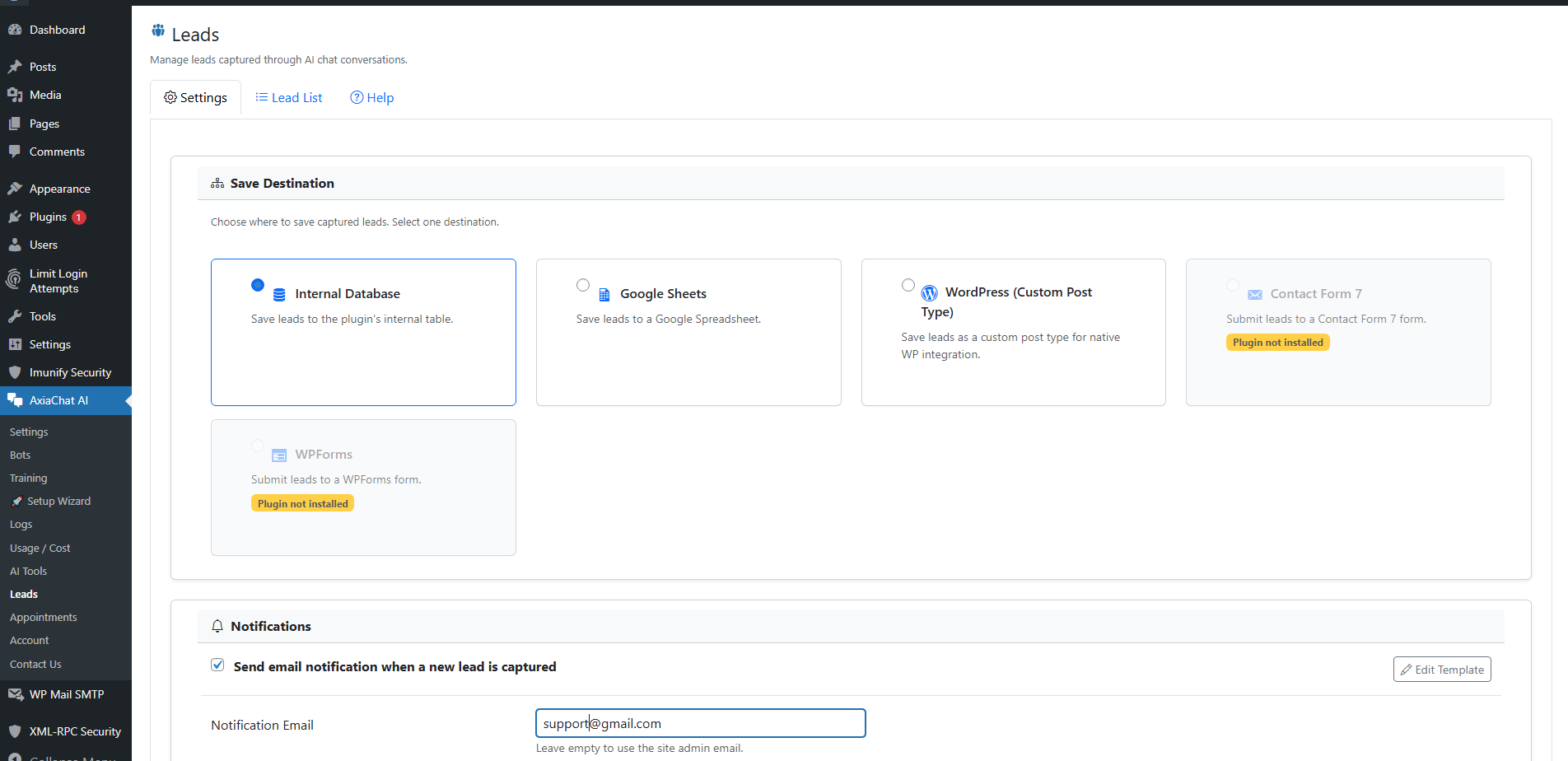
Task: Open Comments using the speech bubble icon
Action: pyautogui.click(x=15, y=152)
